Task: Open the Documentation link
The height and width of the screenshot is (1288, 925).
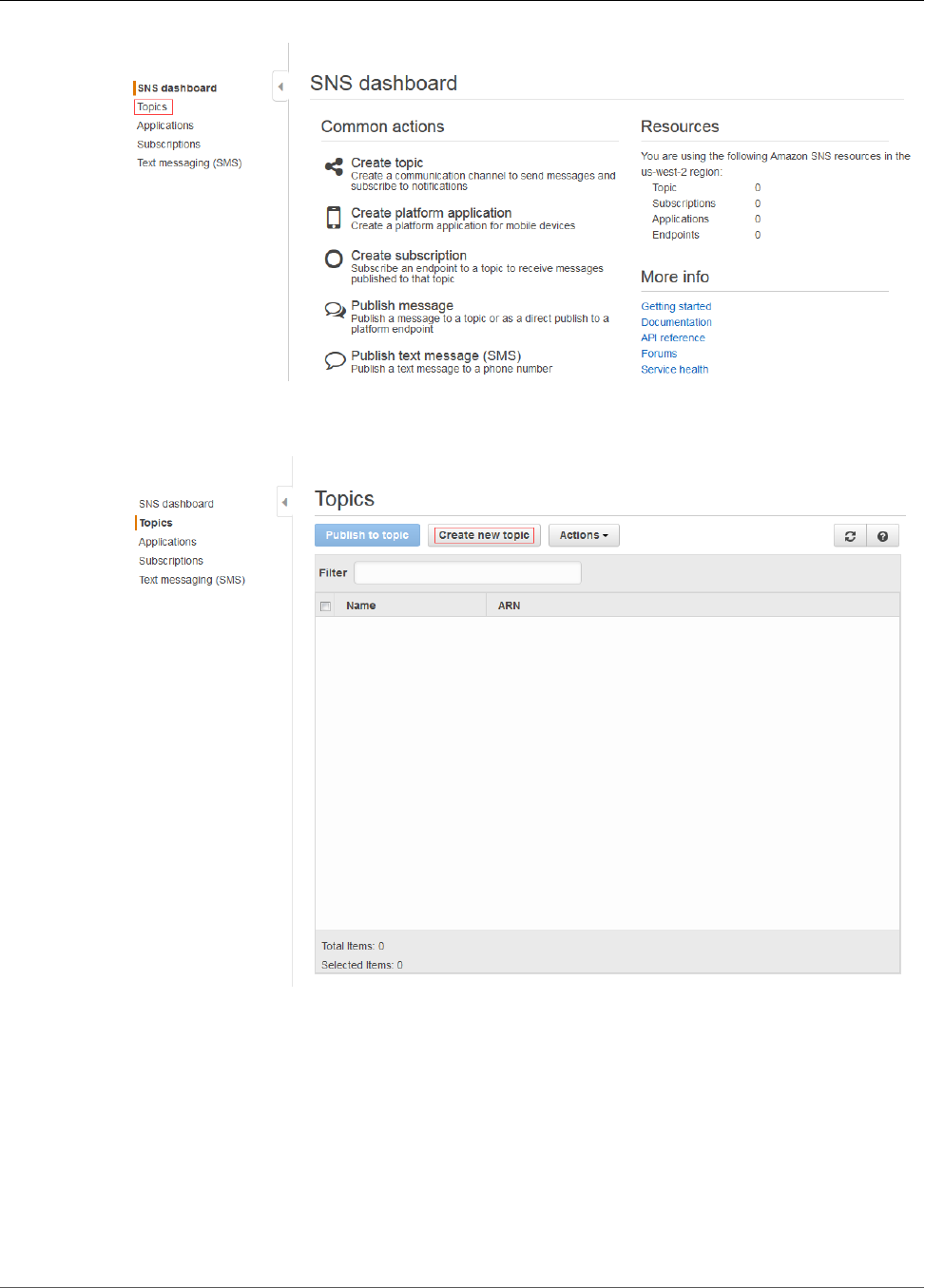Action: click(x=676, y=322)
